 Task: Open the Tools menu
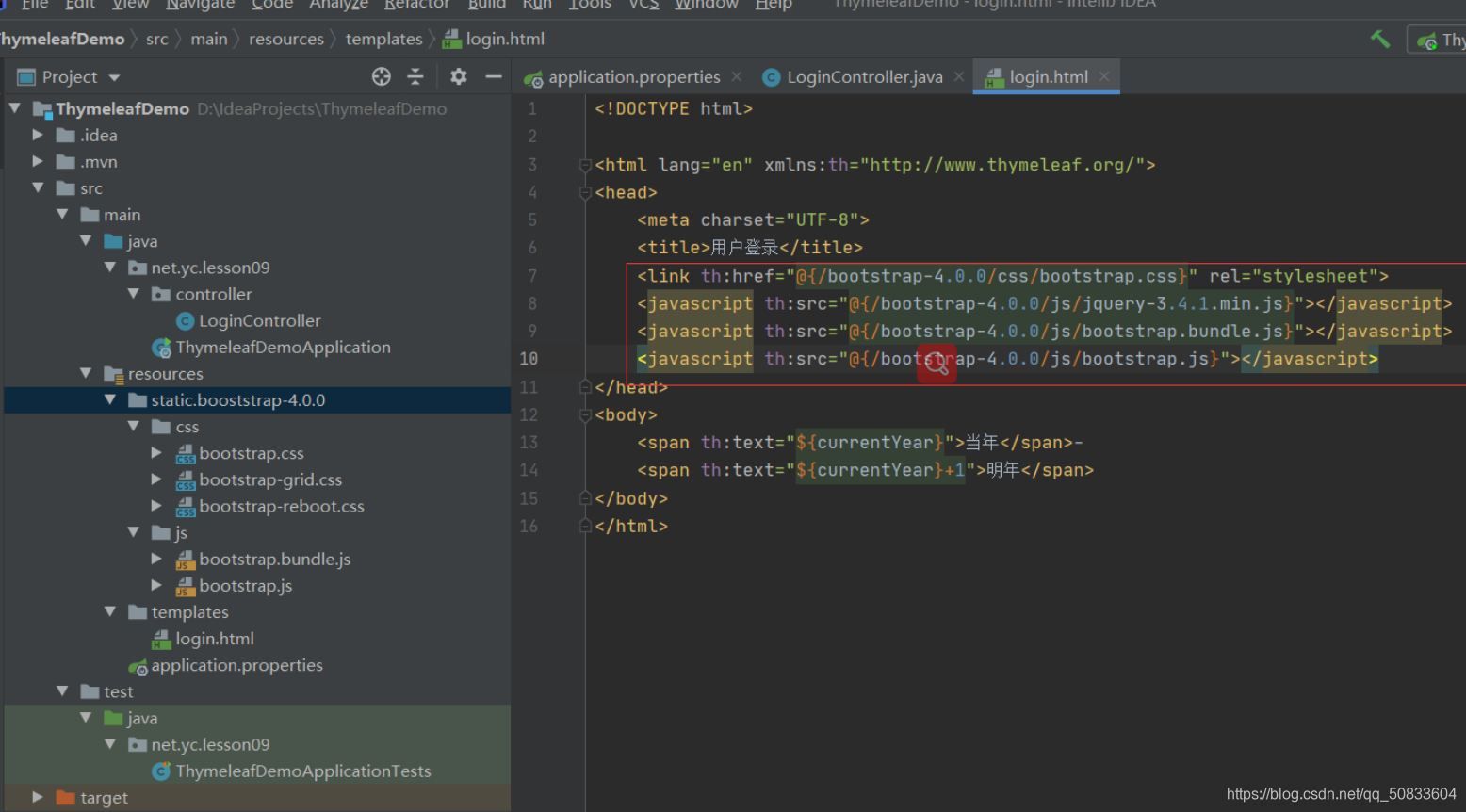tap(590, 4)
